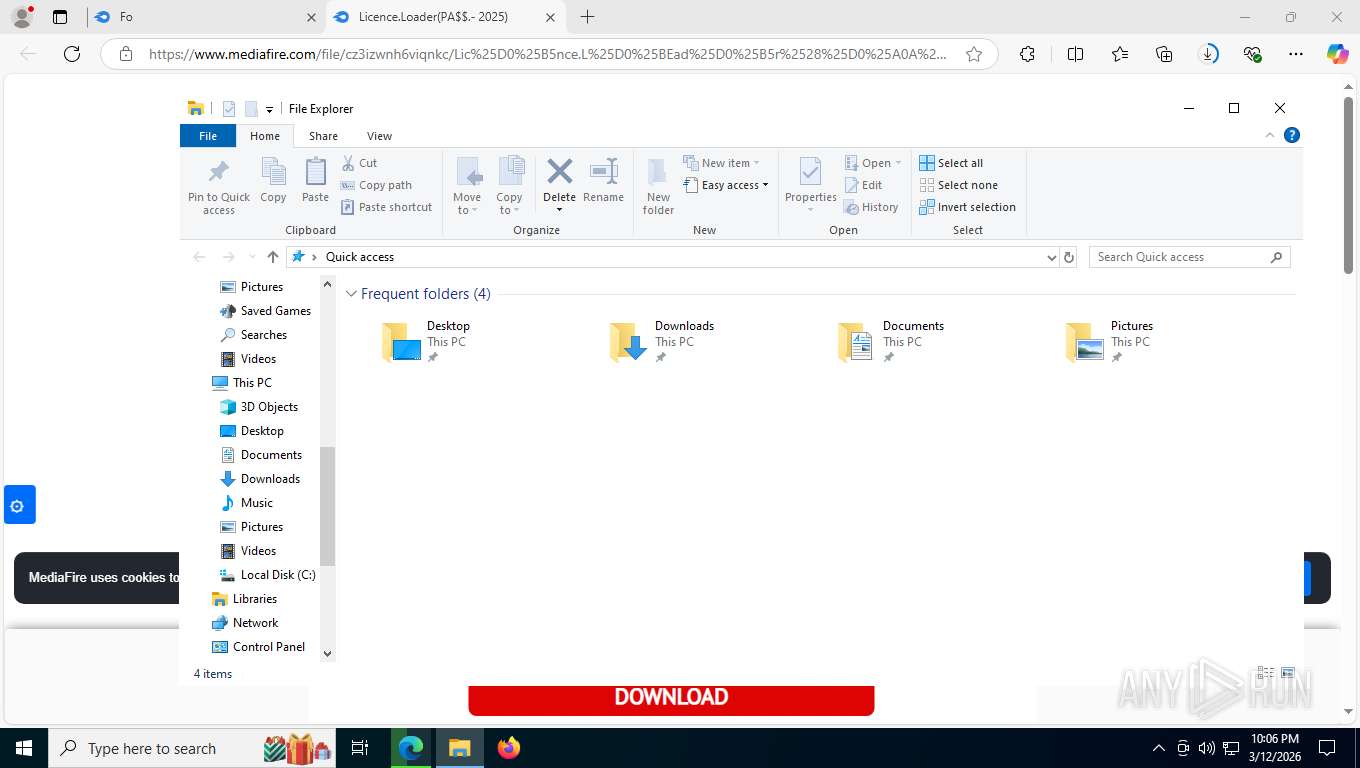1360x768 pixels.
Task: Click the Copy ribbon button
Action: [273, 181]
